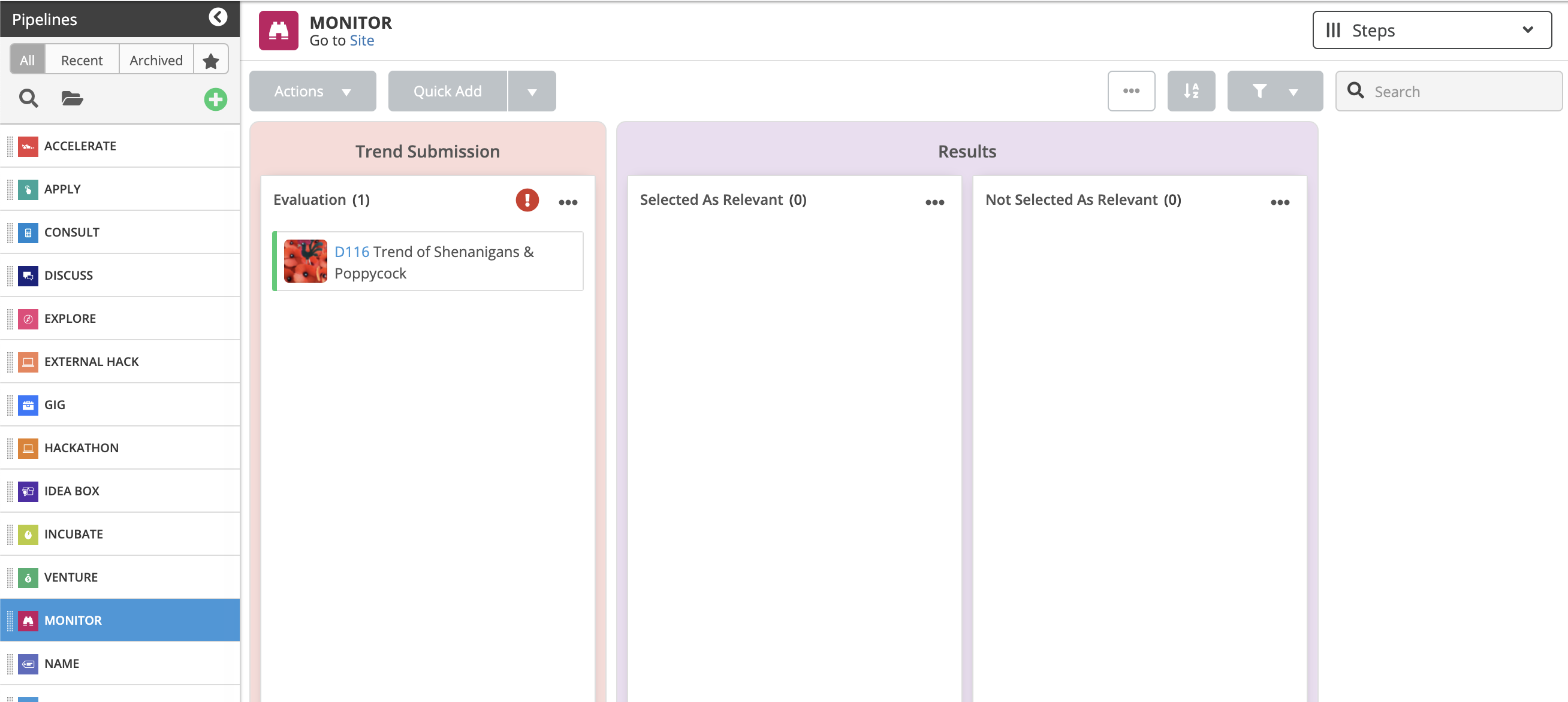The height and width of the screenshot is (702, 1568).
Task: Click the D116 poppy thumbnail
Action: pyautogui.click(x=305, y=262)
